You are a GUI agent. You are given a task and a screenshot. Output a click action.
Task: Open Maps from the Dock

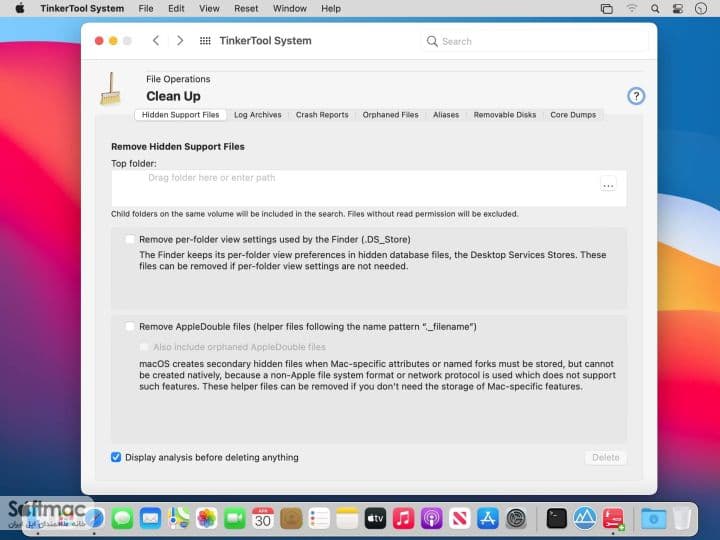179,519
